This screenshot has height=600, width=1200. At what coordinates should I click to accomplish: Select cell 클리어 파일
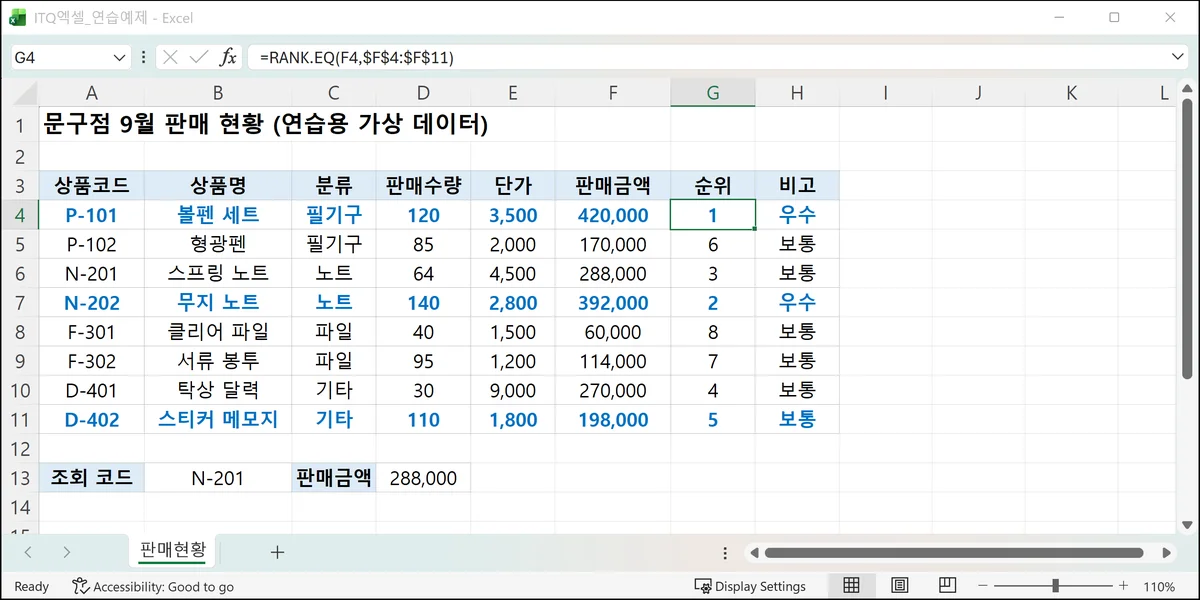218,332
